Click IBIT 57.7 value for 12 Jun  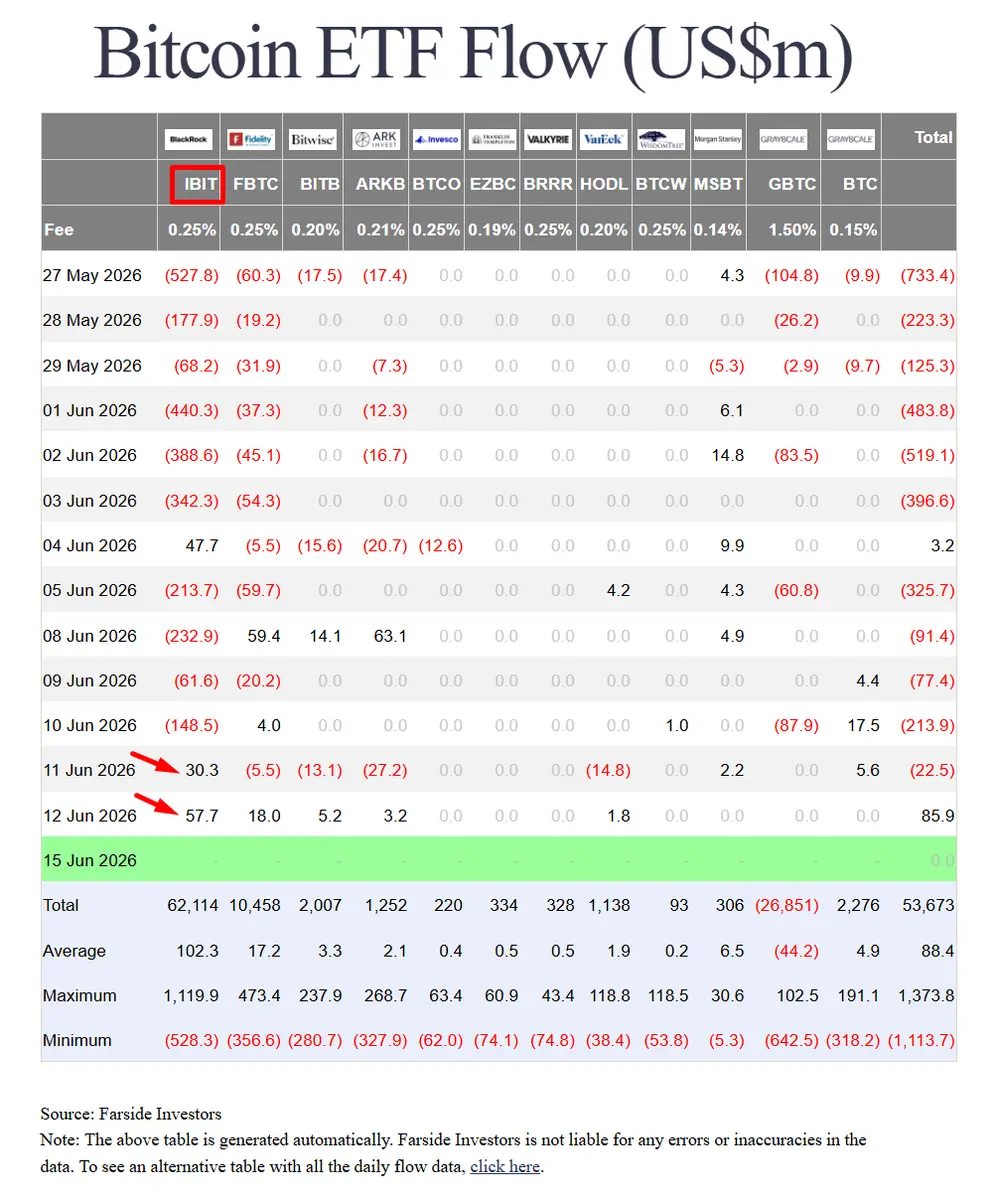pos(202,815)
